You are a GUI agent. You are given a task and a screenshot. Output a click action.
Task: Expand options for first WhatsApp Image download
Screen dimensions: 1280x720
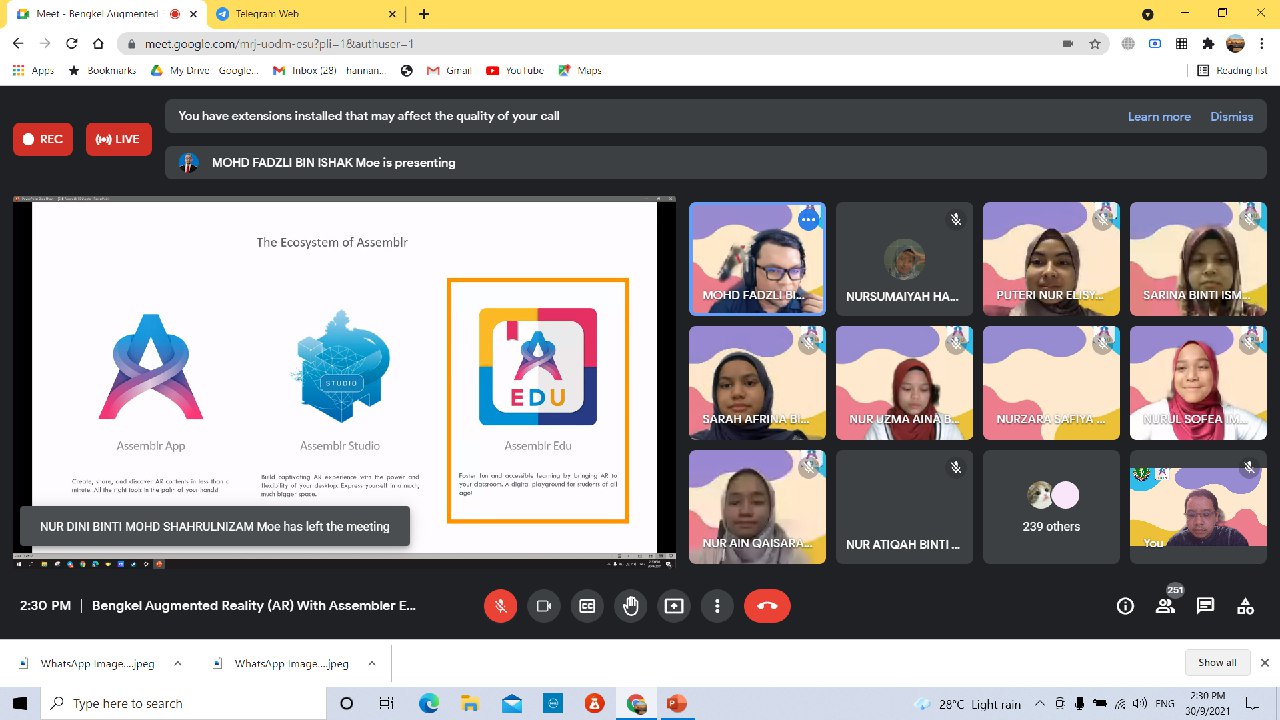point(178,663)
